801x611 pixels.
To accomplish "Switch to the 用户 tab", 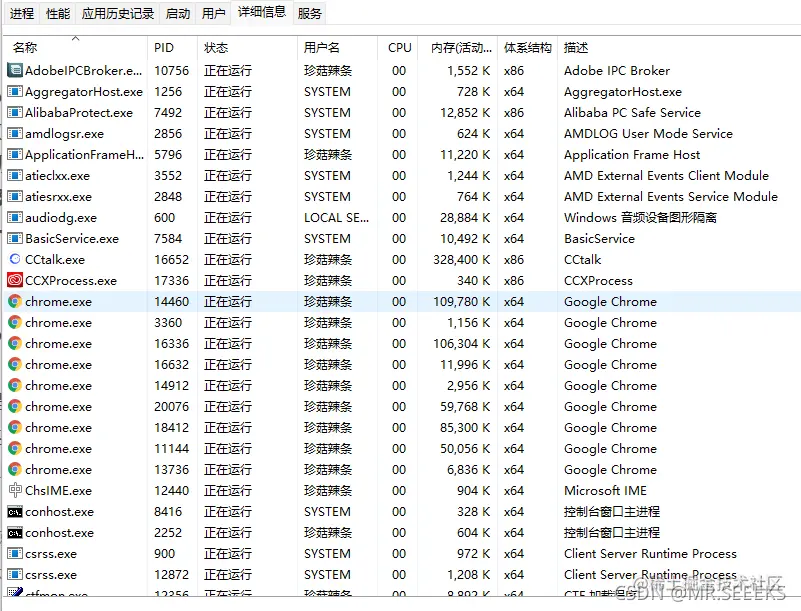I will tap(214, 13).
